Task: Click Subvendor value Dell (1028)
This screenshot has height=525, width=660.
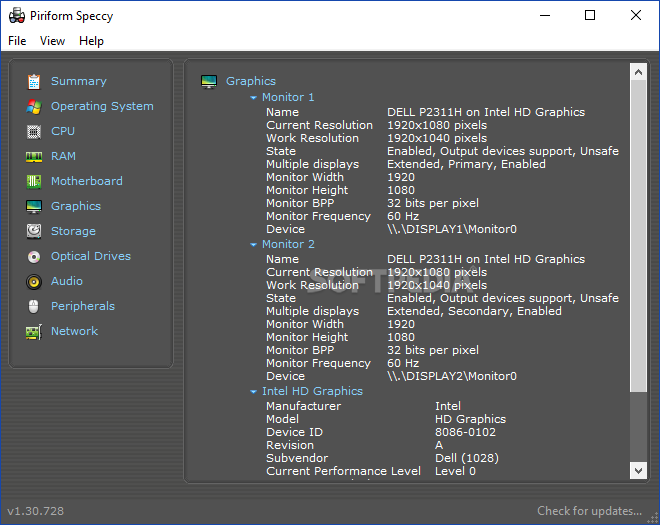Action: 466,458
